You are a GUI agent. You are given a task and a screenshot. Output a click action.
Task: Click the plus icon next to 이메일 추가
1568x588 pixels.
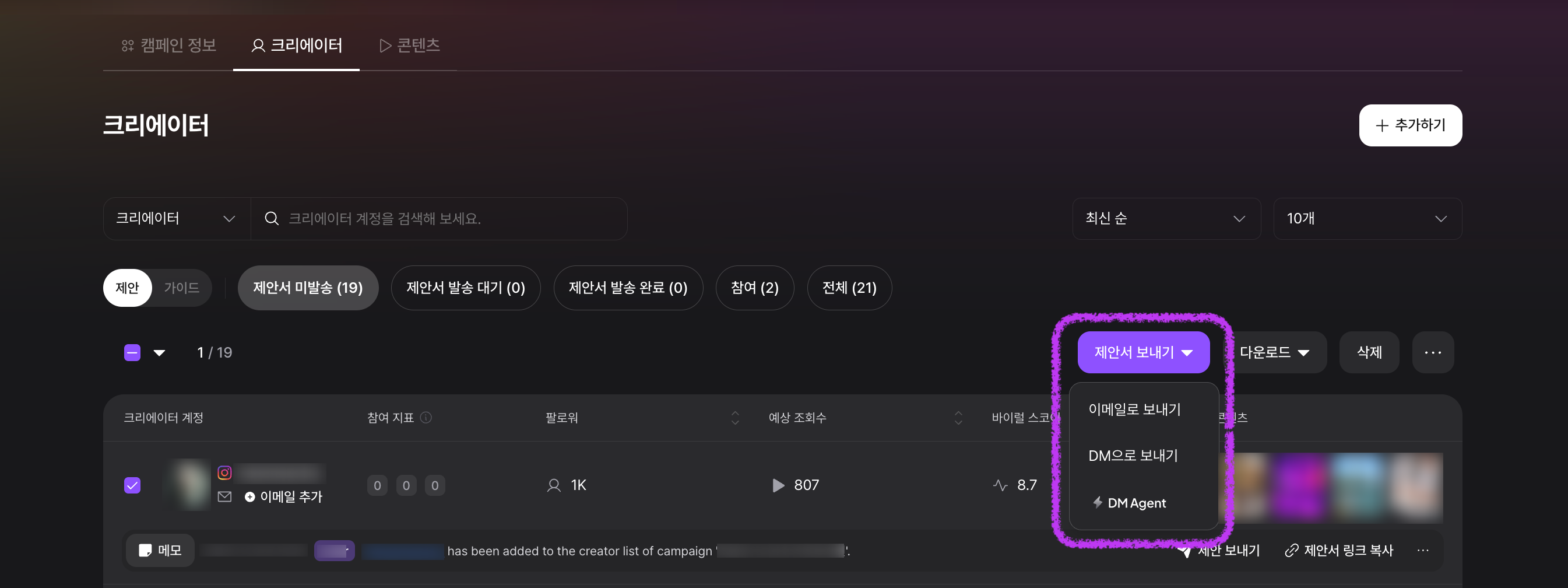(249, 496)
